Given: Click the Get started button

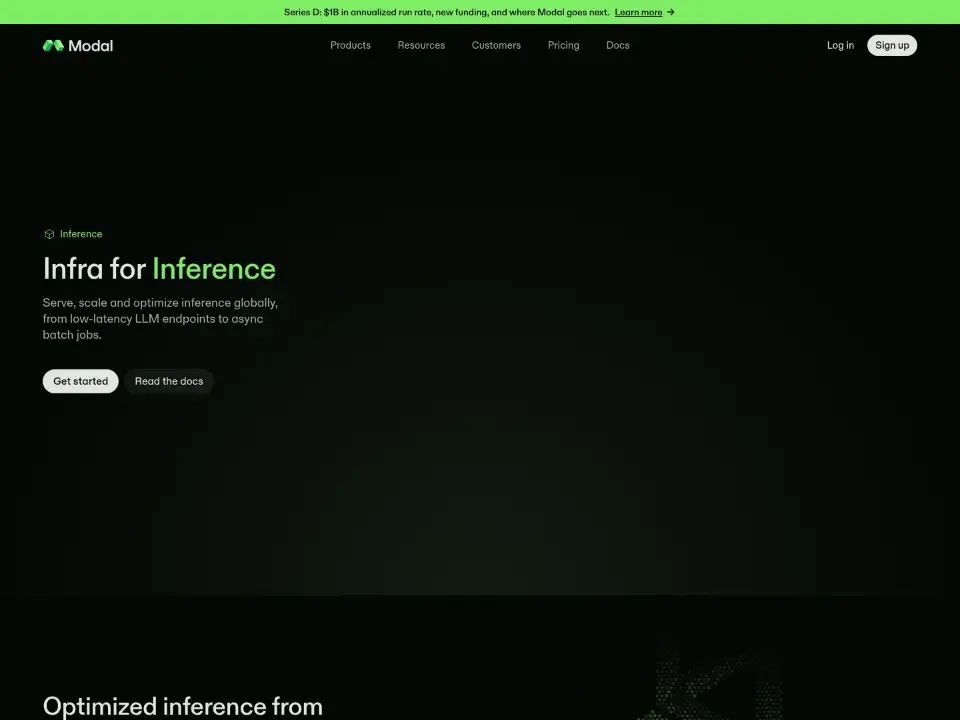Looking at the screenshot, I should pyautogui.click(x=80, y=381).
